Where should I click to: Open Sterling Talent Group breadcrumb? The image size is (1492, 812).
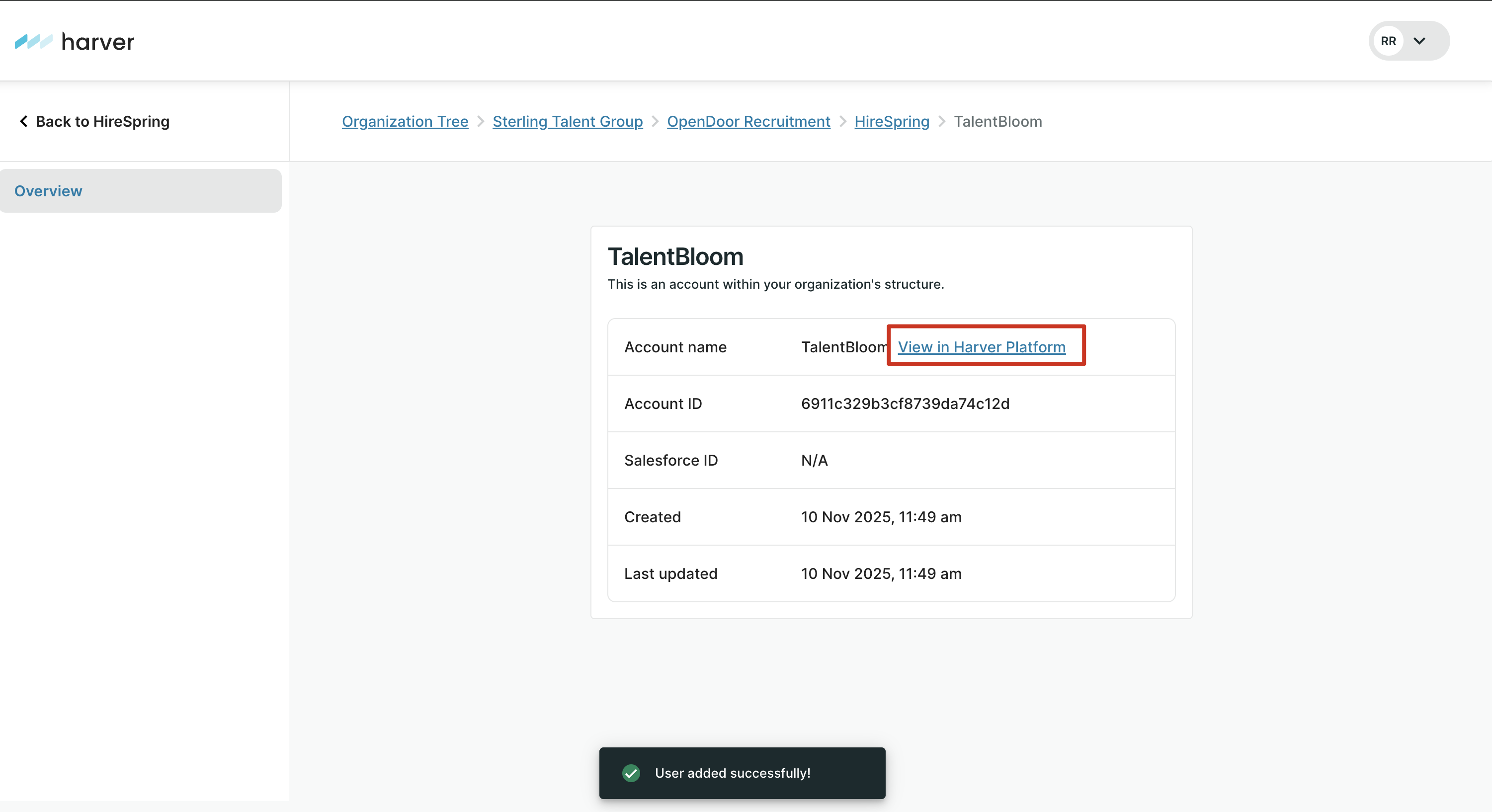tap(568, 121)
